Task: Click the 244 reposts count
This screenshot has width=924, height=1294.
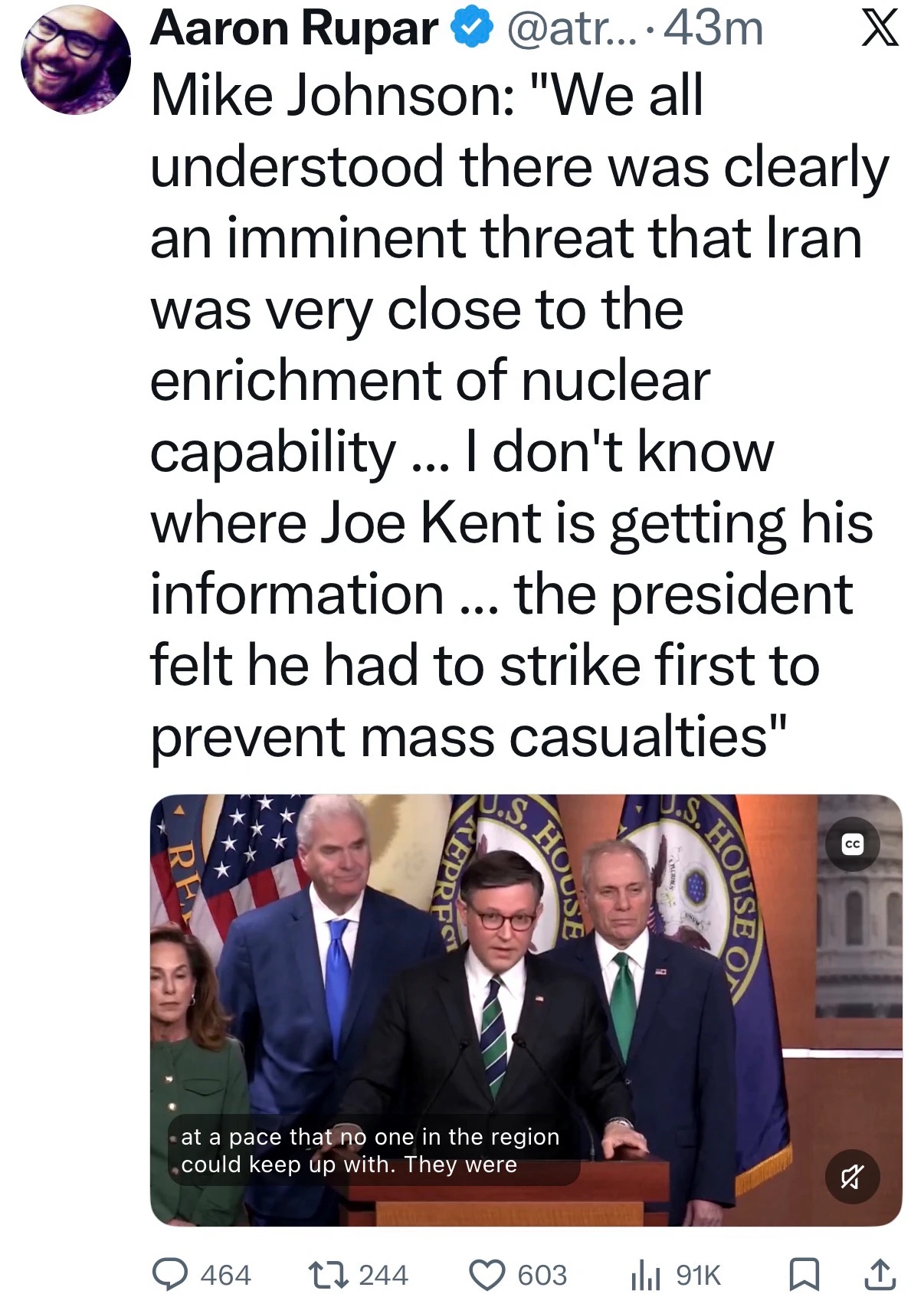Action: (383, 1275)
